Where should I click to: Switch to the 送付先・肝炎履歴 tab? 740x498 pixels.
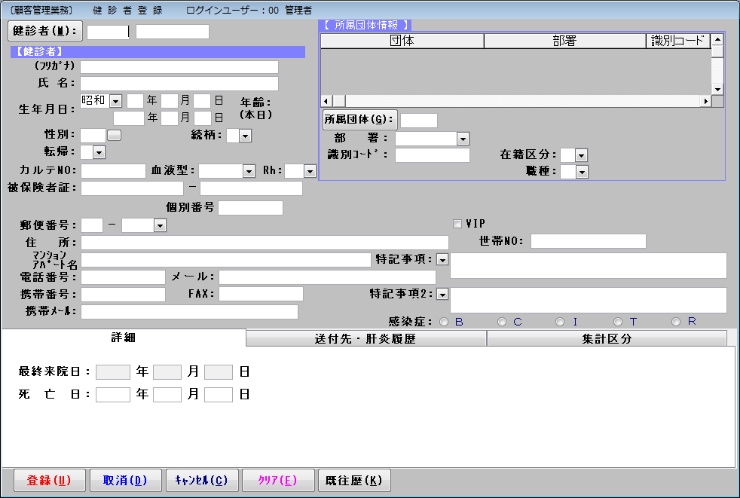pyautogui.click(x=365, y=339)
